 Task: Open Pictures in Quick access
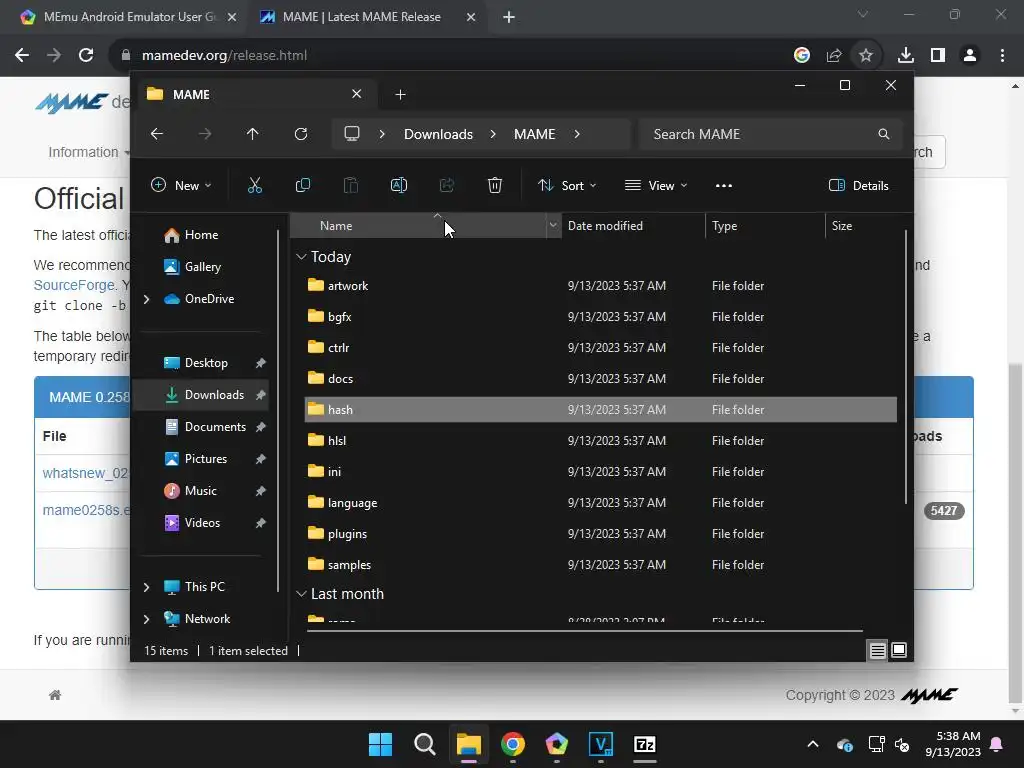(x=206, y=459)
